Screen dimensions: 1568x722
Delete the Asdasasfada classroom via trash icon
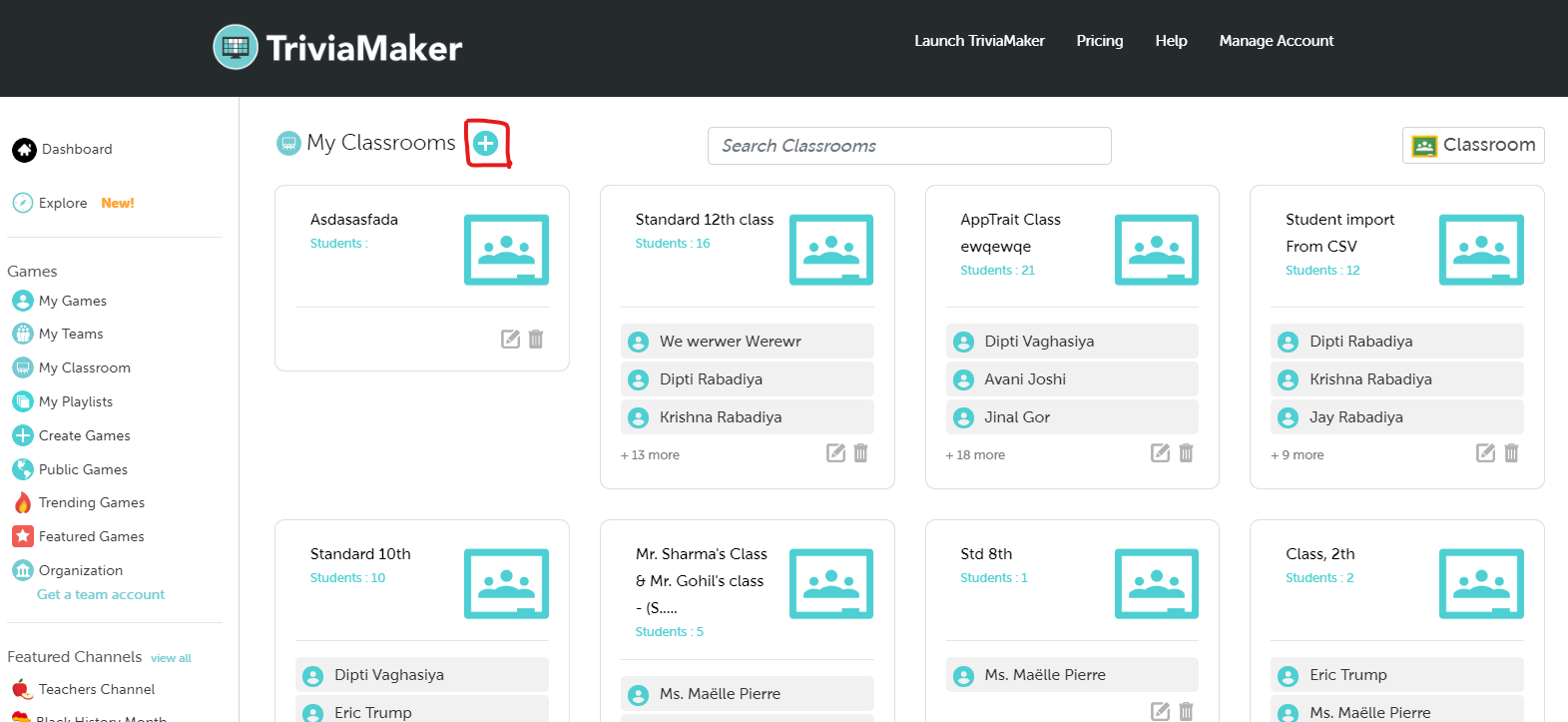click(536, 340)
